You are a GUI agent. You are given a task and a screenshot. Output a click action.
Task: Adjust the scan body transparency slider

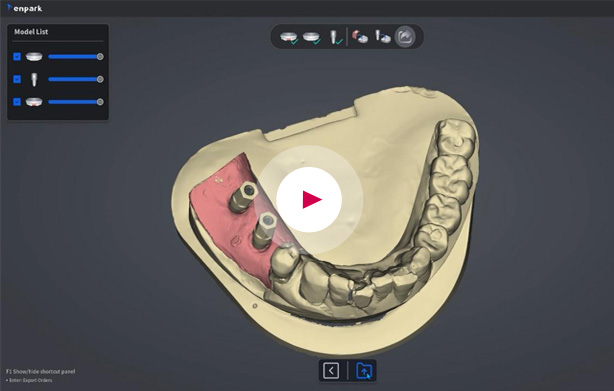point(76,79)
